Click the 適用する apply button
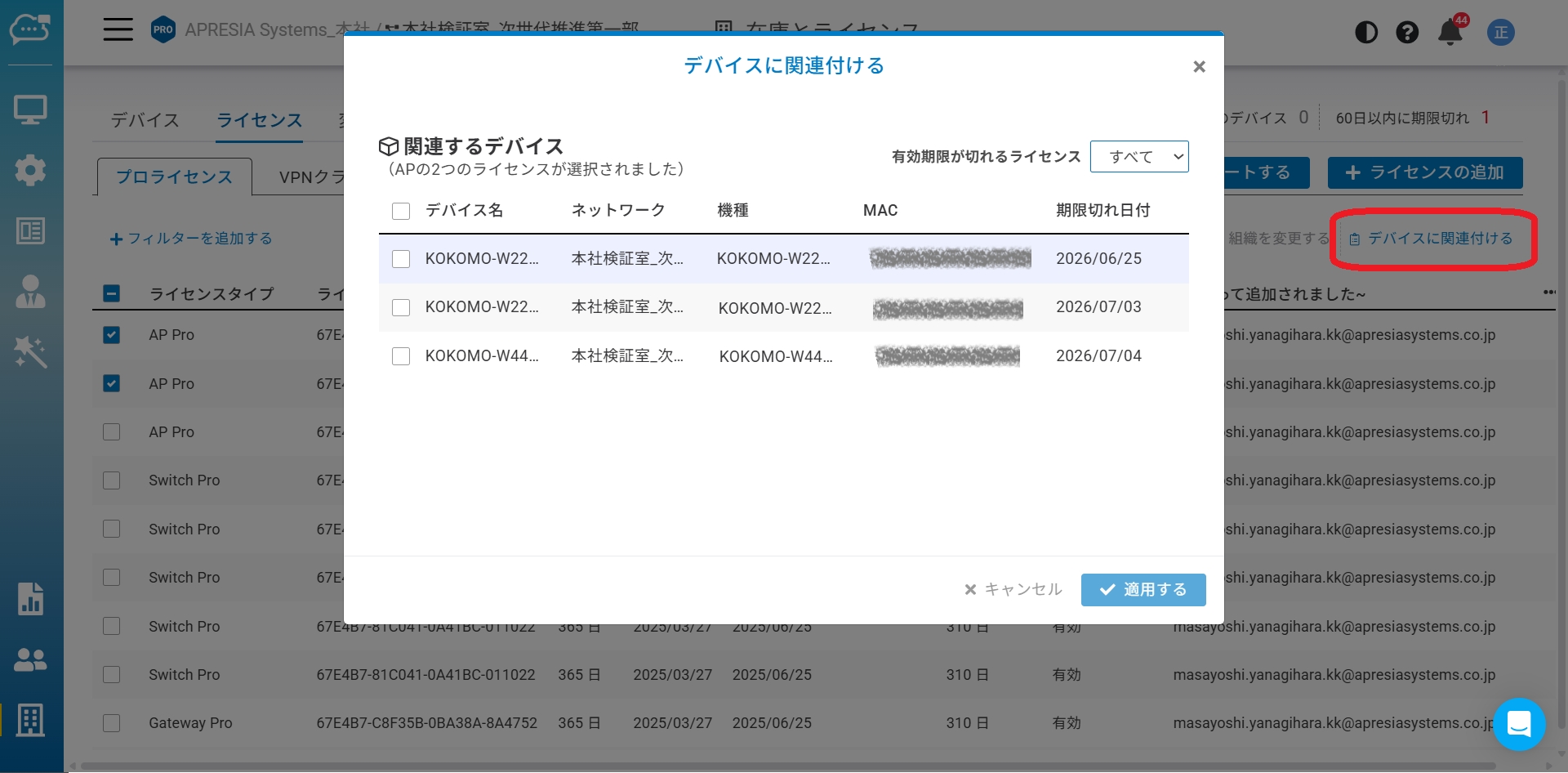 pyautogui.click(x=1143, y=590)
